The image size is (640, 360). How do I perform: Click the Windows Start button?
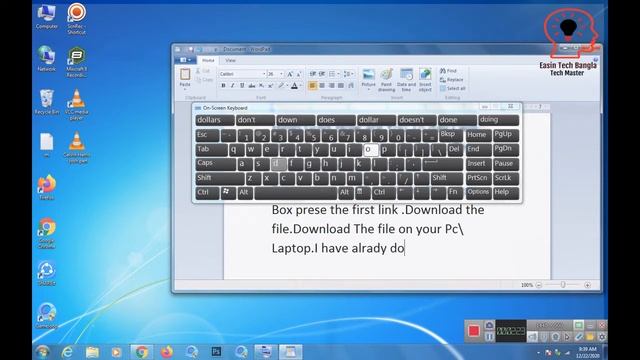click(42, 351)
